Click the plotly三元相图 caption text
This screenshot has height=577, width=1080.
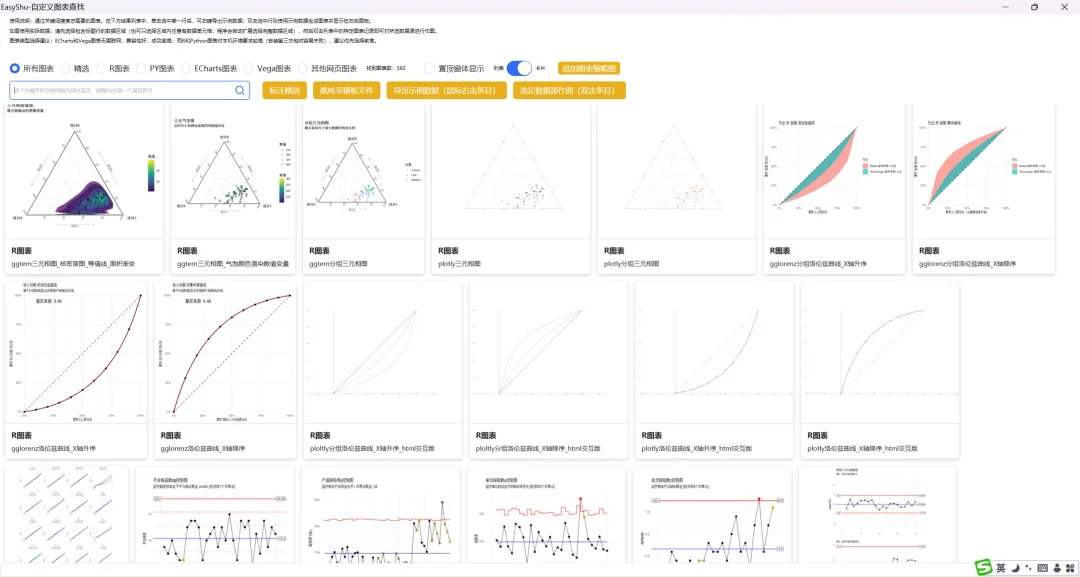pos(459,264)
